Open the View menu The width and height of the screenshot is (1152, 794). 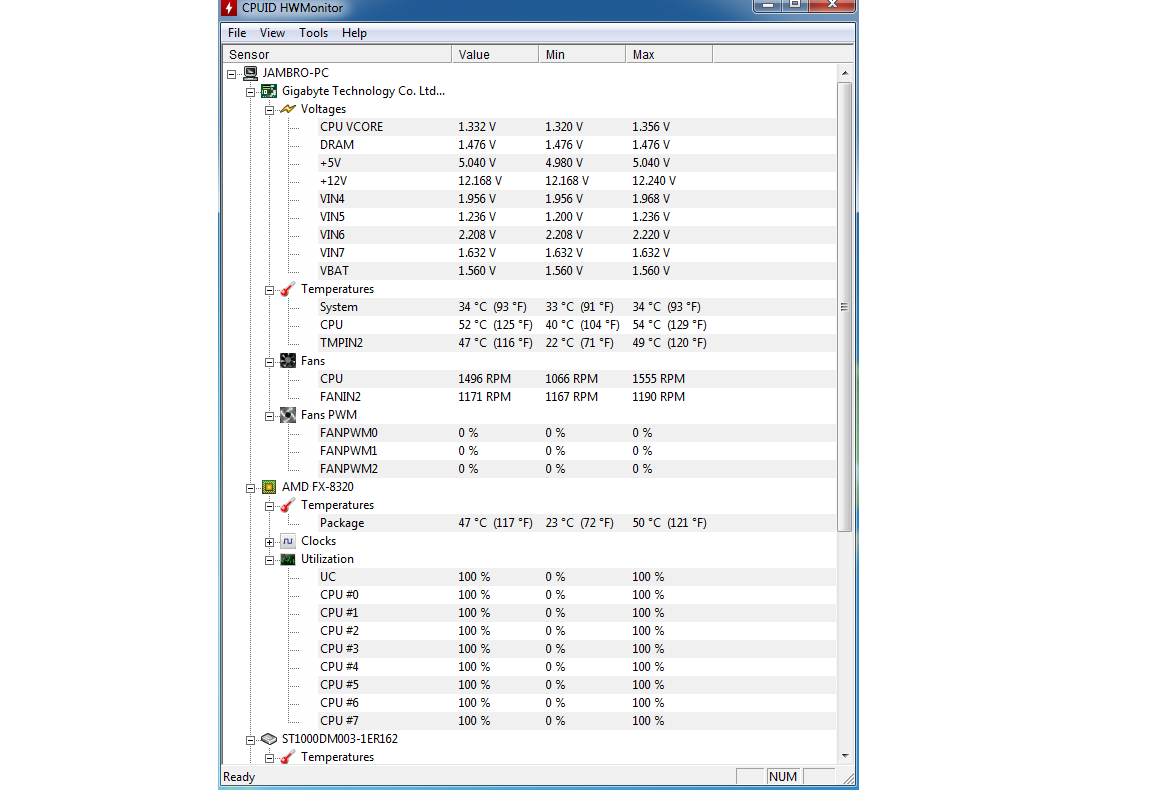pos(272,33)
